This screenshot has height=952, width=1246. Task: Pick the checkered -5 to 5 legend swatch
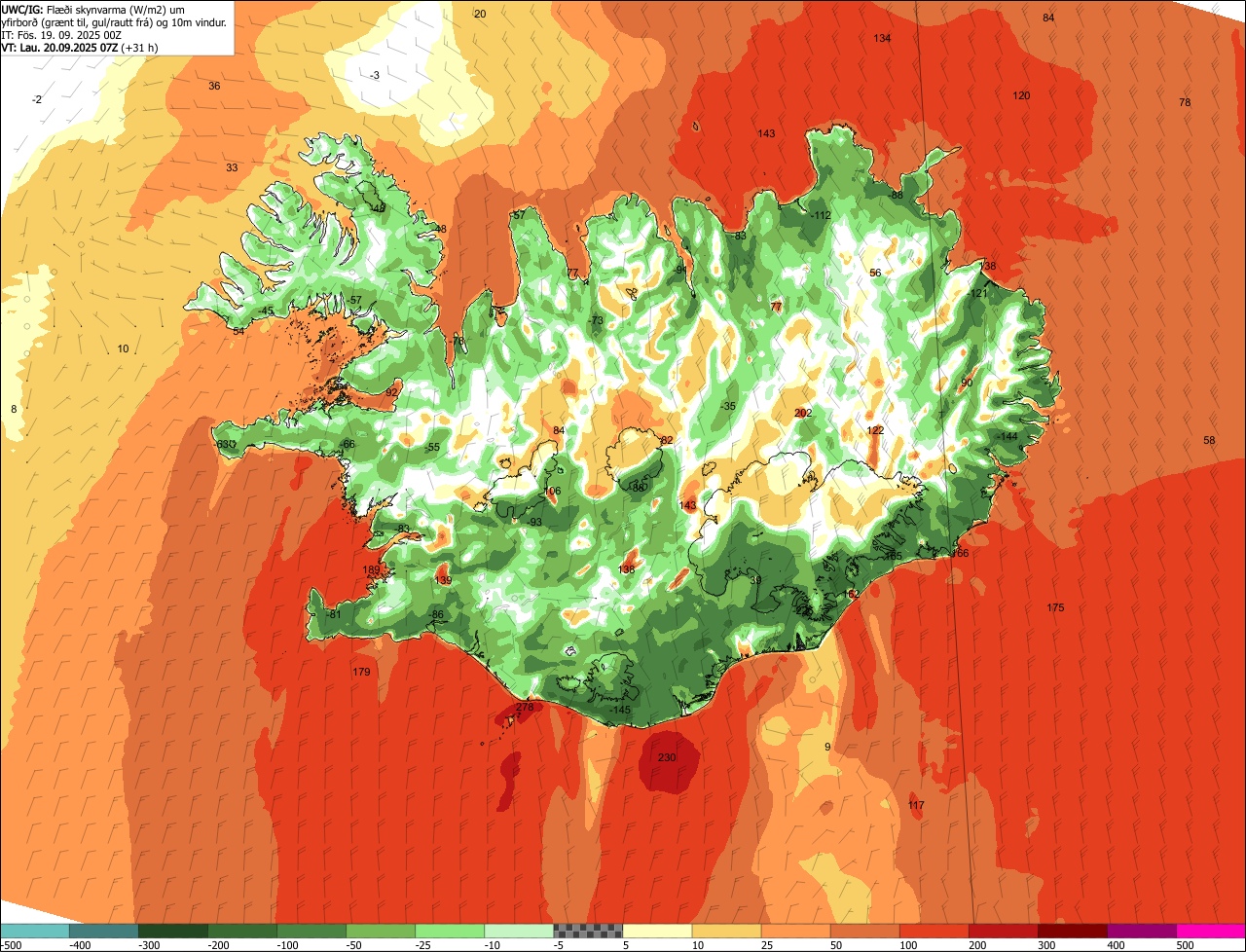(588, 931)
